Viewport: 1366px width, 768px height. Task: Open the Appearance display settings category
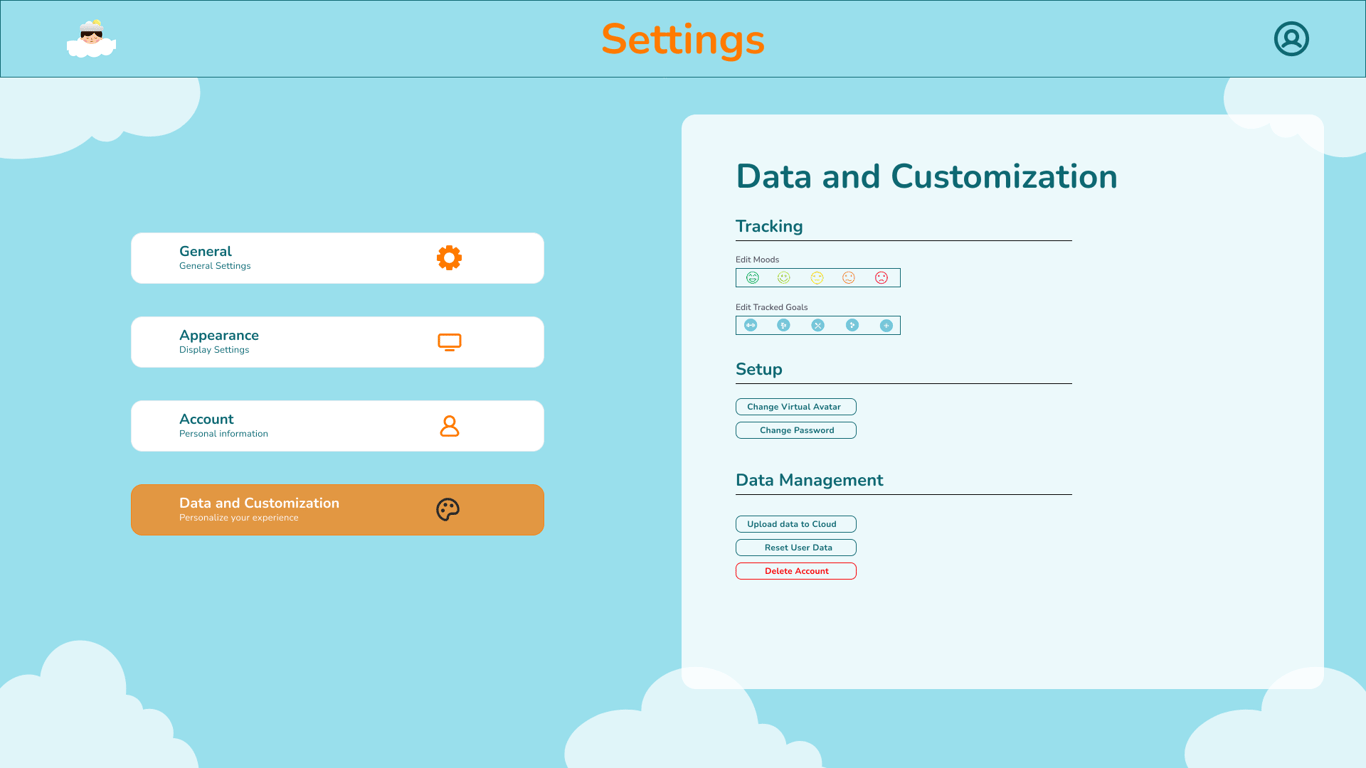tap(337, 342)
